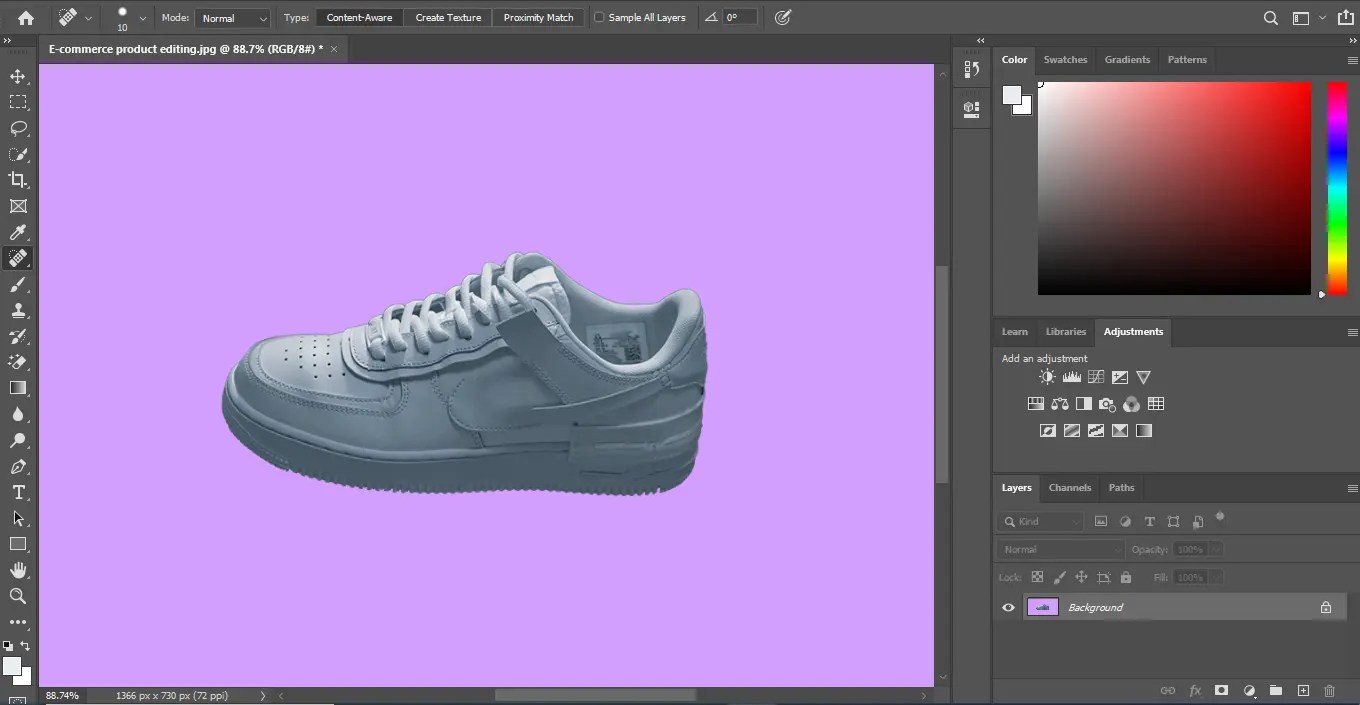Viewport: 1360px width, 705px height.
Task: Activate the Type tool
Action: click(18, 492)
